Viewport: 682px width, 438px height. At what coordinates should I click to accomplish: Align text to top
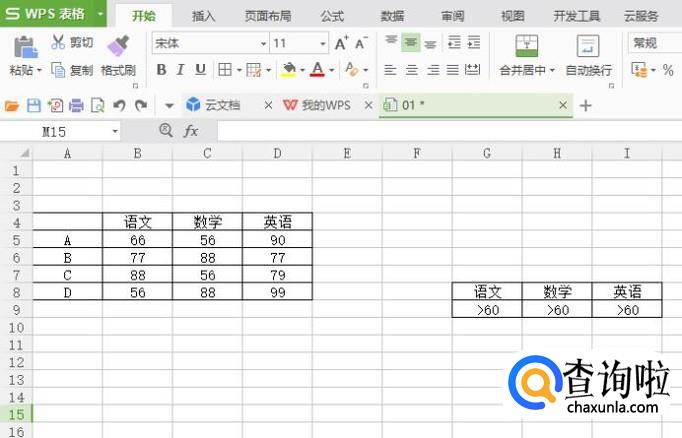(x=391, y=42)
